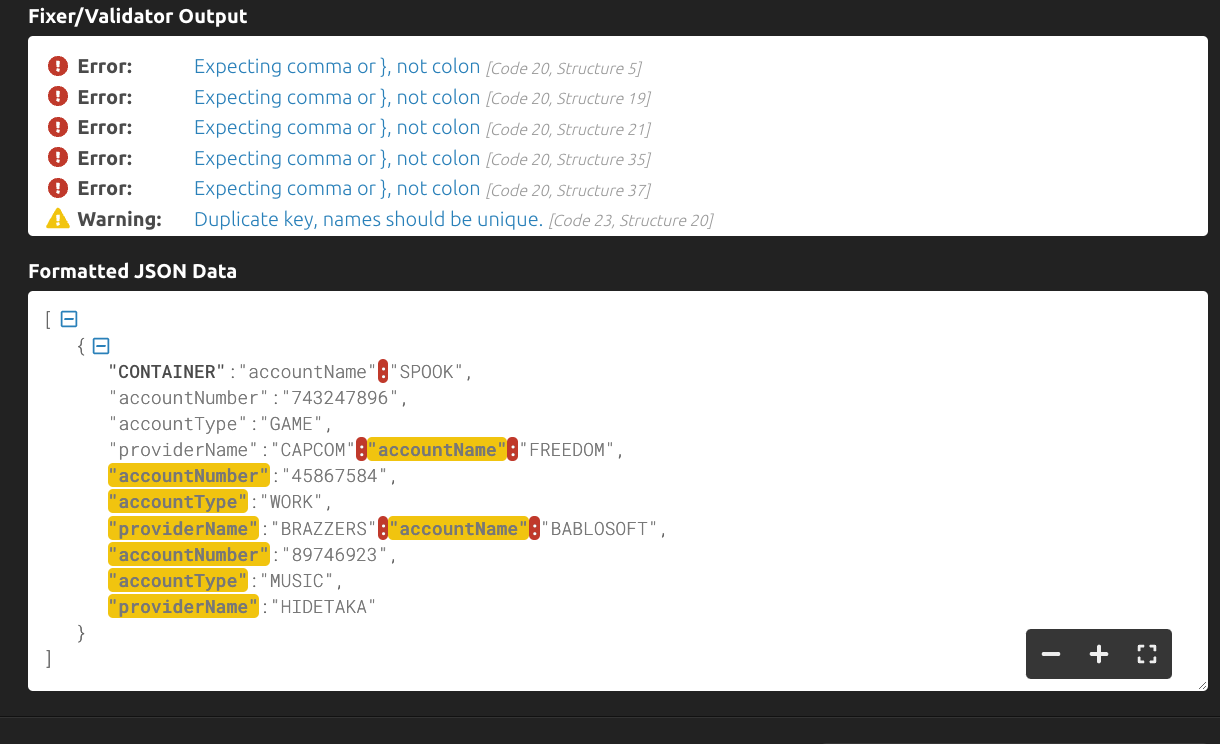Click the bold "CONTAINER" key

167,372
